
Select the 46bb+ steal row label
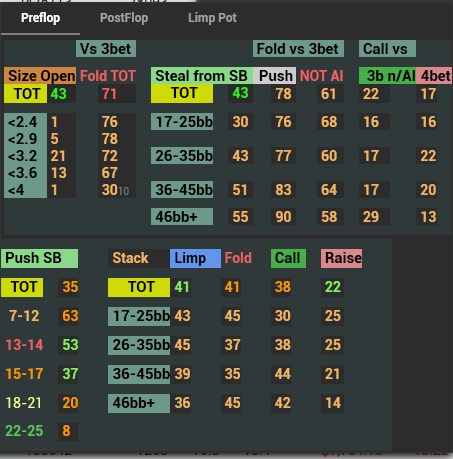[182, 217]
